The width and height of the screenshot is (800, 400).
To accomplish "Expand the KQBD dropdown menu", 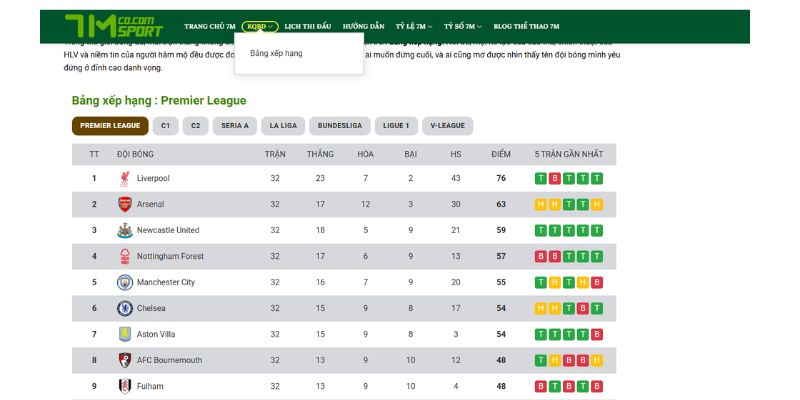I will (260, 27).
